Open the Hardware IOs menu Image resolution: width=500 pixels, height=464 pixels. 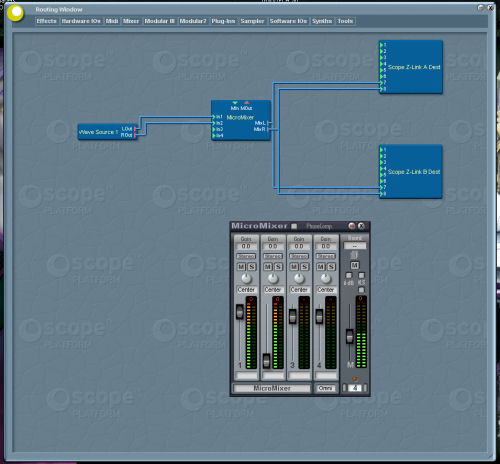81,21
